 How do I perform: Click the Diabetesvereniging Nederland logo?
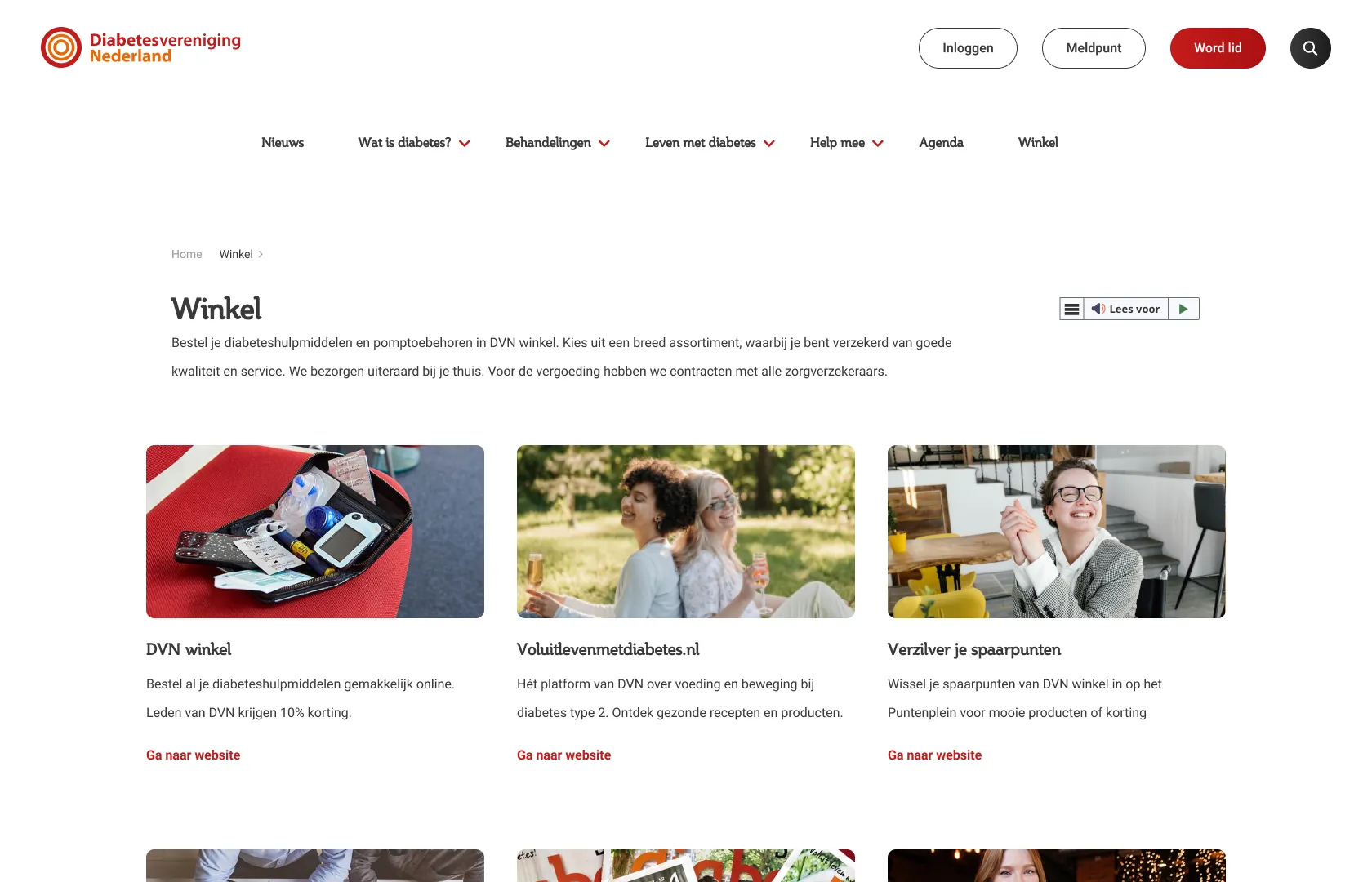pyautogui.click(x=140, y=47)
